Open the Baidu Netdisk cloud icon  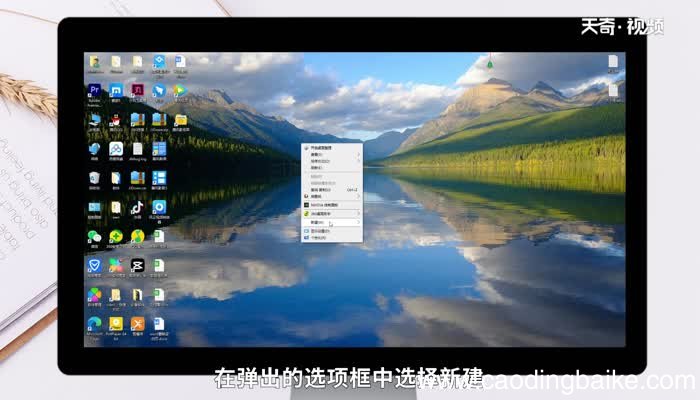click(x=116, y=149)
